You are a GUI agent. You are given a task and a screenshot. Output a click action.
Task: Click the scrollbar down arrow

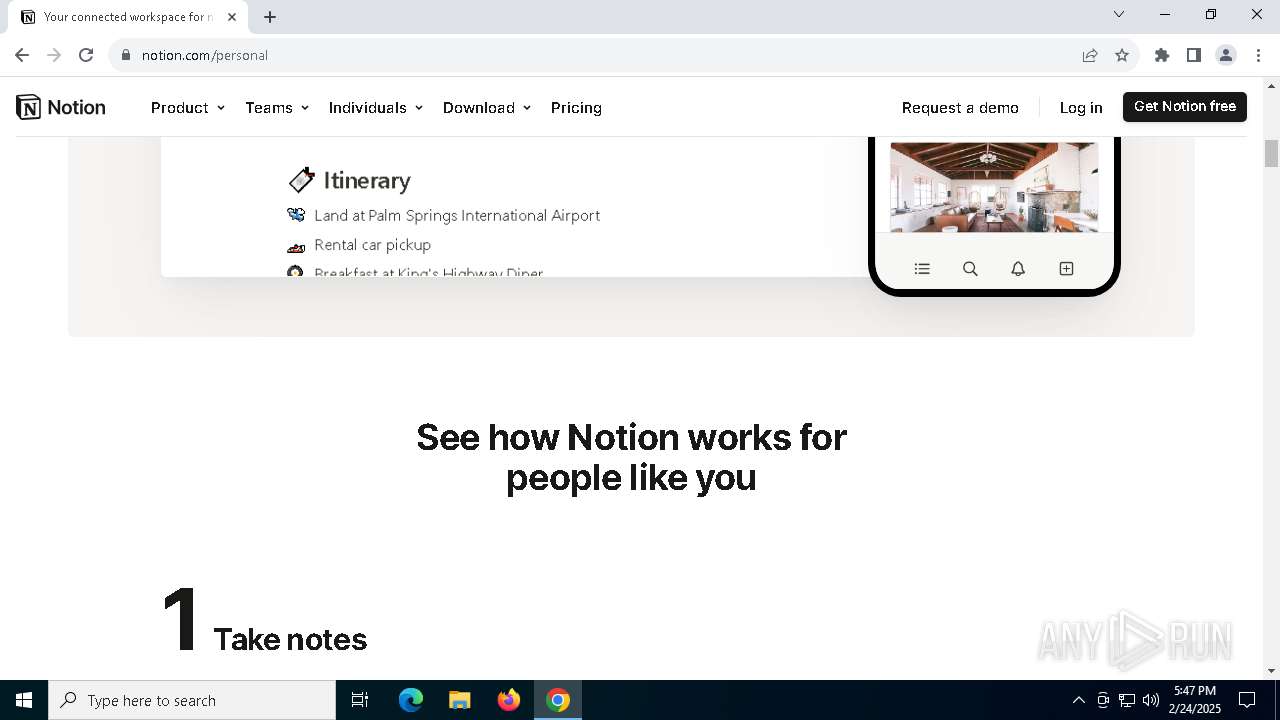pos(1272,671)
